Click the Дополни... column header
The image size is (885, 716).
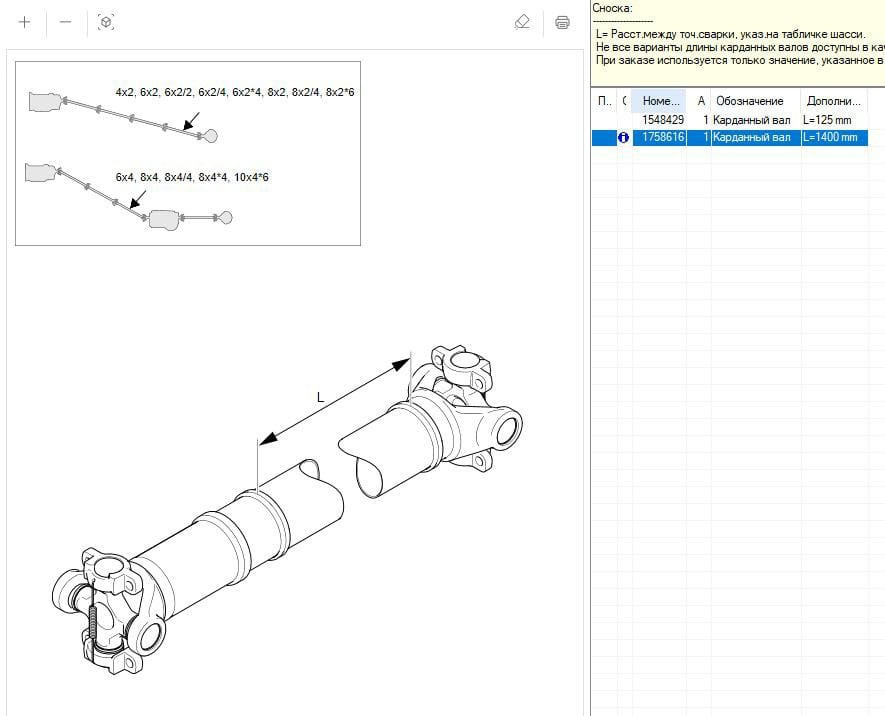pos(834,101)
